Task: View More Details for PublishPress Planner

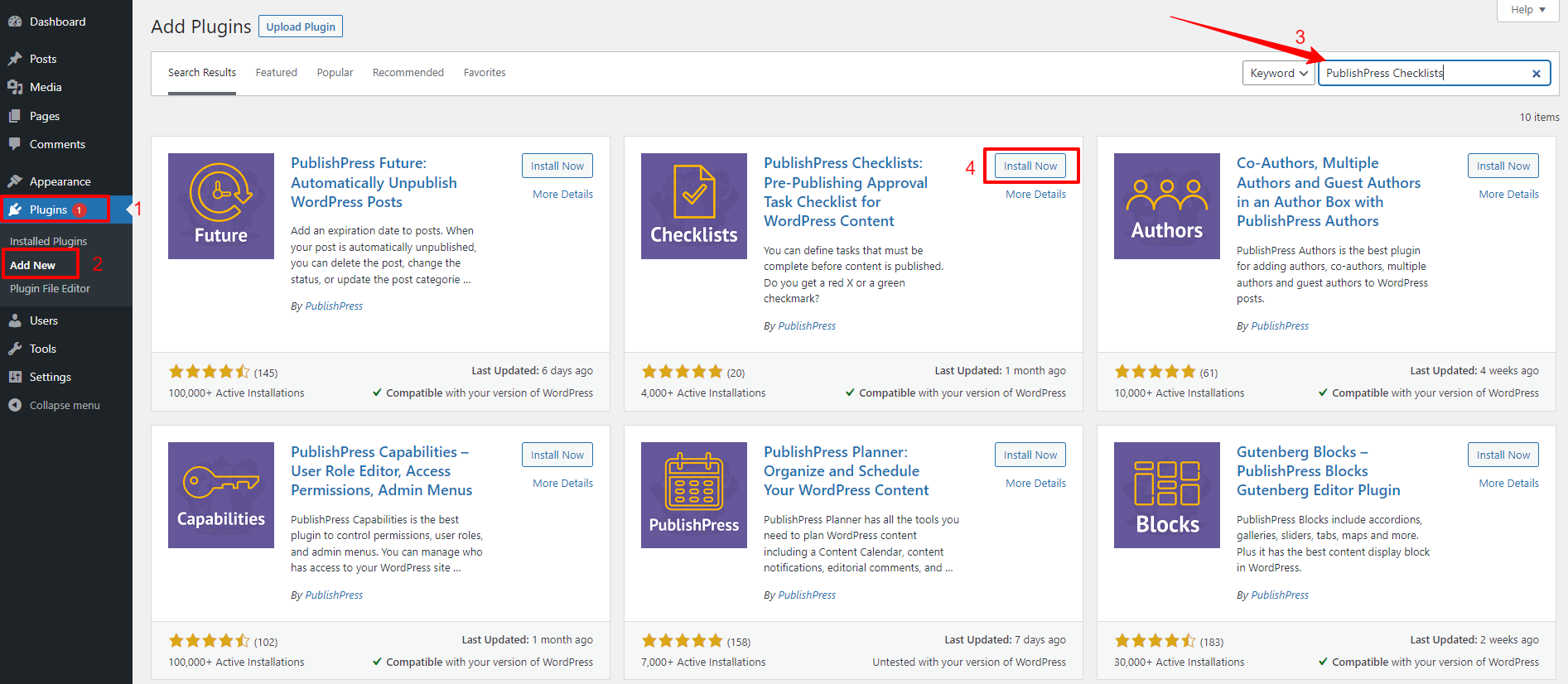Action: click(x=1035, y=484)
